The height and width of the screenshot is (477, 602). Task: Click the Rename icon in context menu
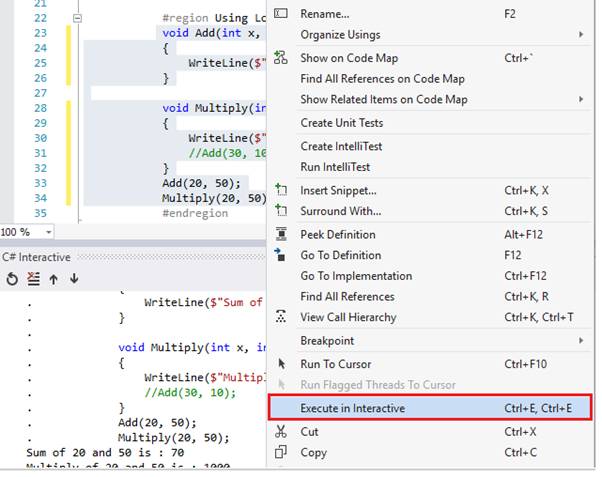point(280,14)
